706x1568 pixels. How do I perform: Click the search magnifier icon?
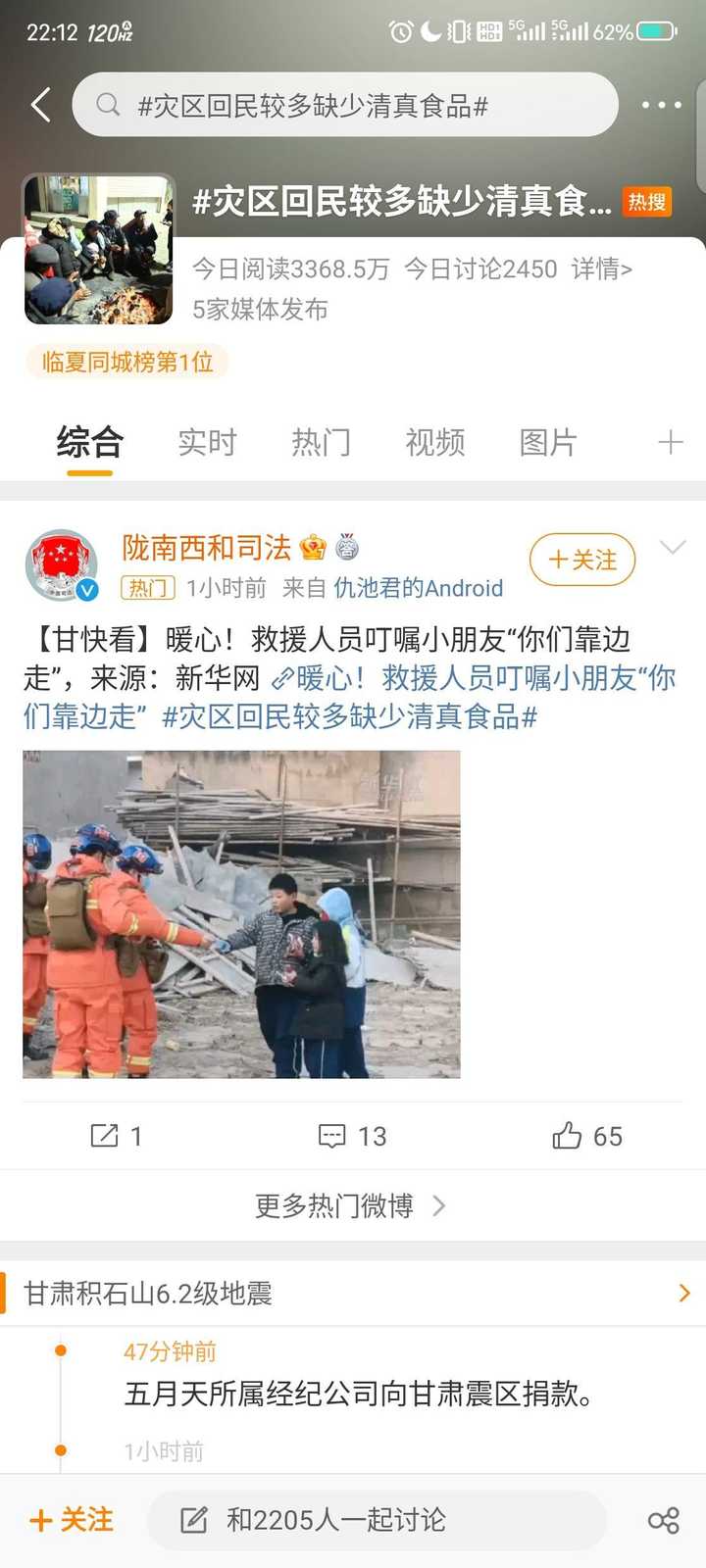108,105
